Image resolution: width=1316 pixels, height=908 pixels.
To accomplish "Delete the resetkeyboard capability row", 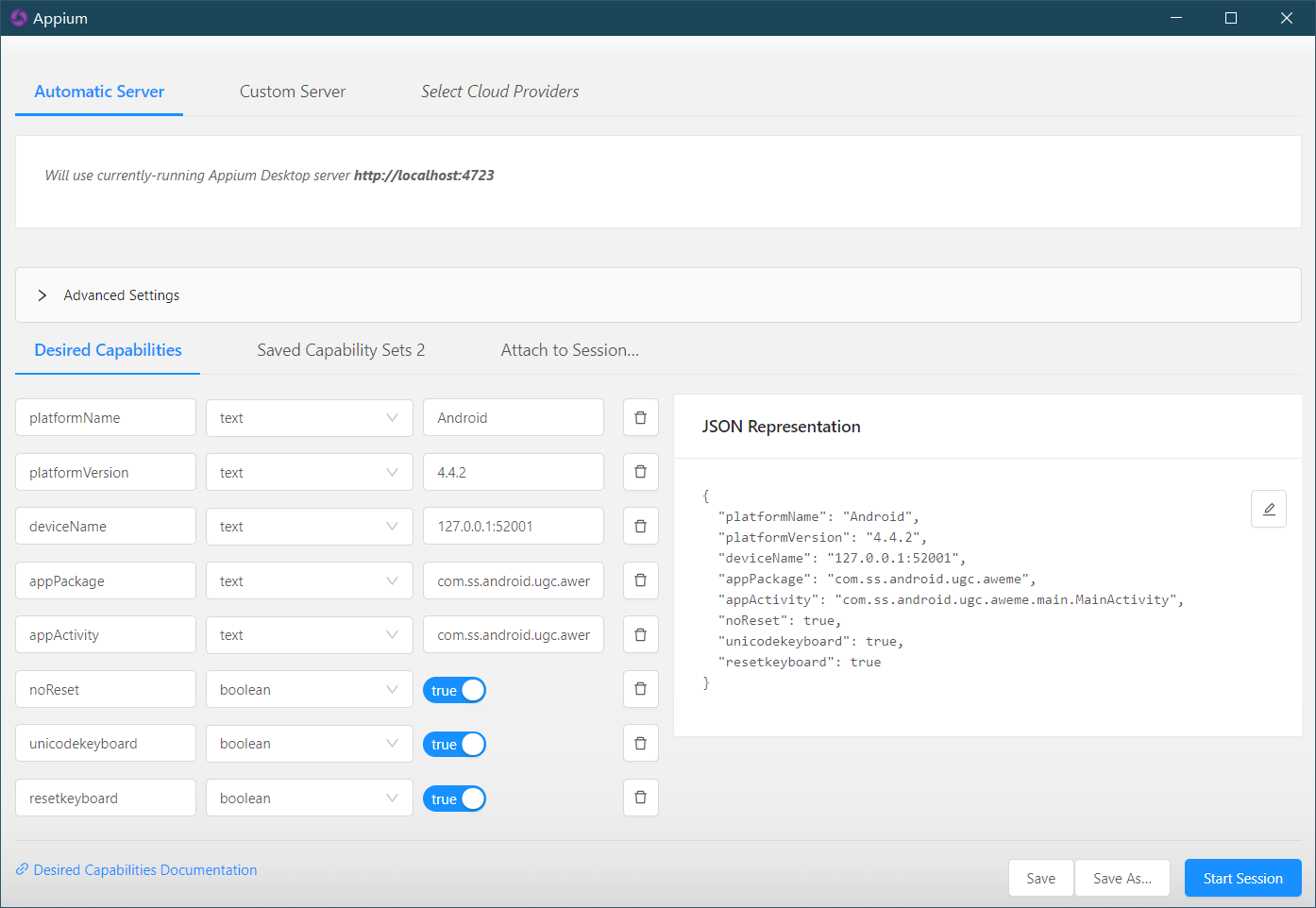I will click(640, 798).
